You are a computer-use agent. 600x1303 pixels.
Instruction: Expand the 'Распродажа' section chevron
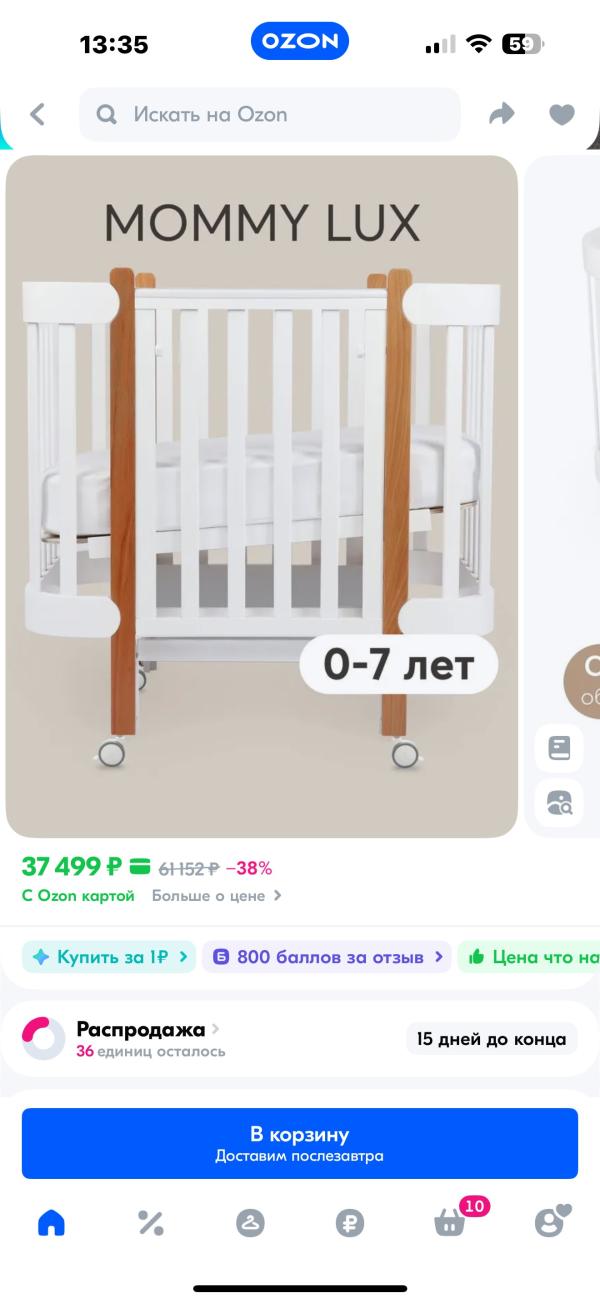click(x=216, y=1028)
